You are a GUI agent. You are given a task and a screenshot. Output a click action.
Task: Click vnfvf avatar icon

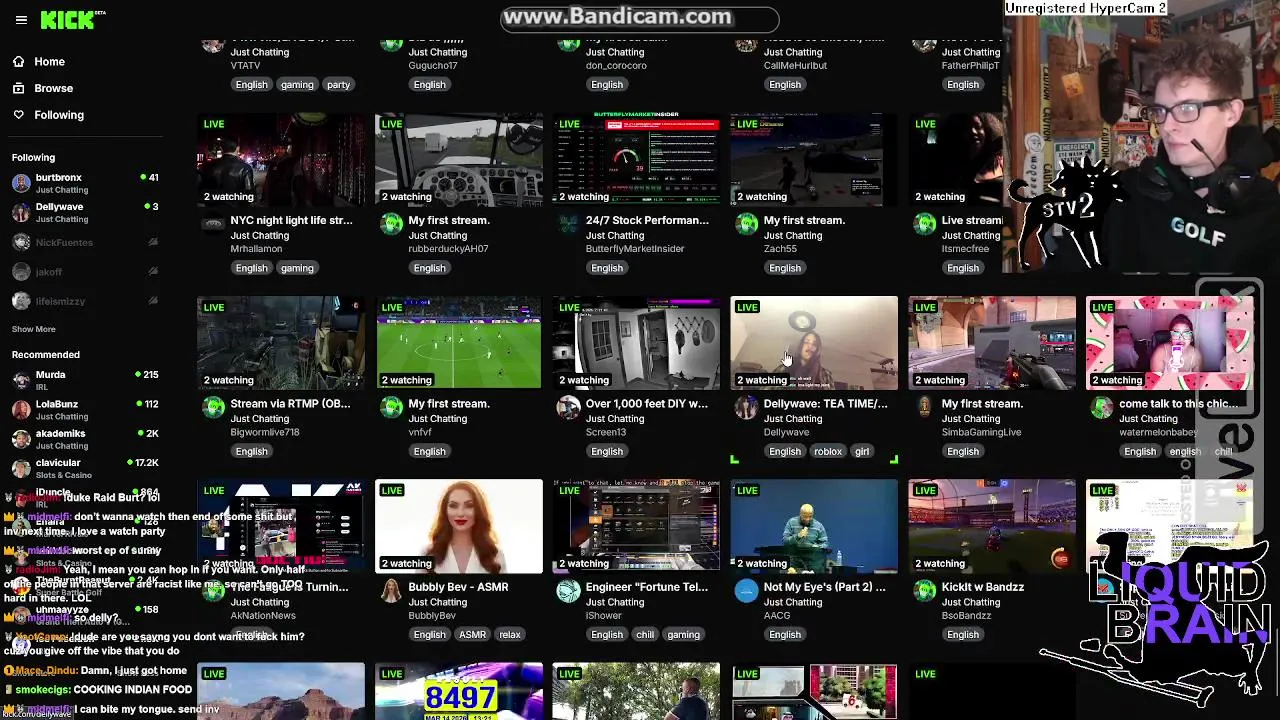(x=391, y=407)
